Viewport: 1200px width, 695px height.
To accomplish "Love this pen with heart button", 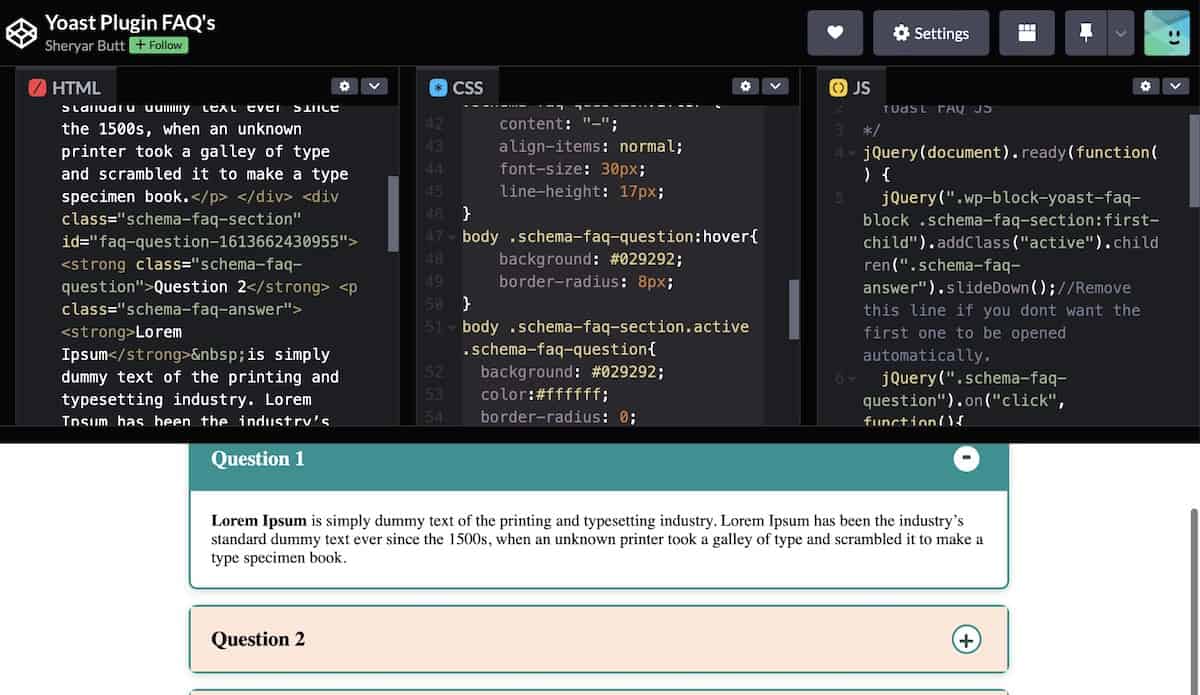I will pos(835,33).
